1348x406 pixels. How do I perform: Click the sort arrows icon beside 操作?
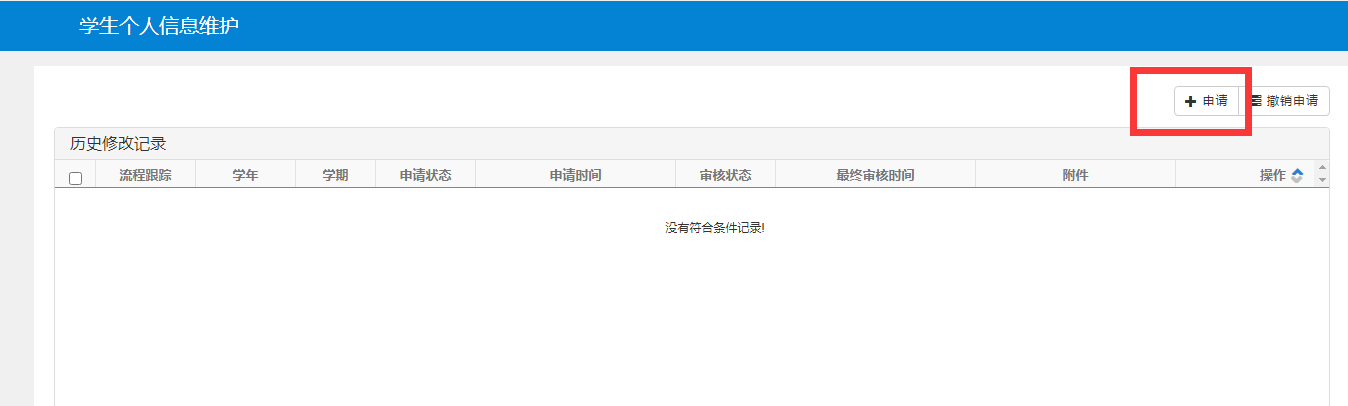(x=1297, y=176)
